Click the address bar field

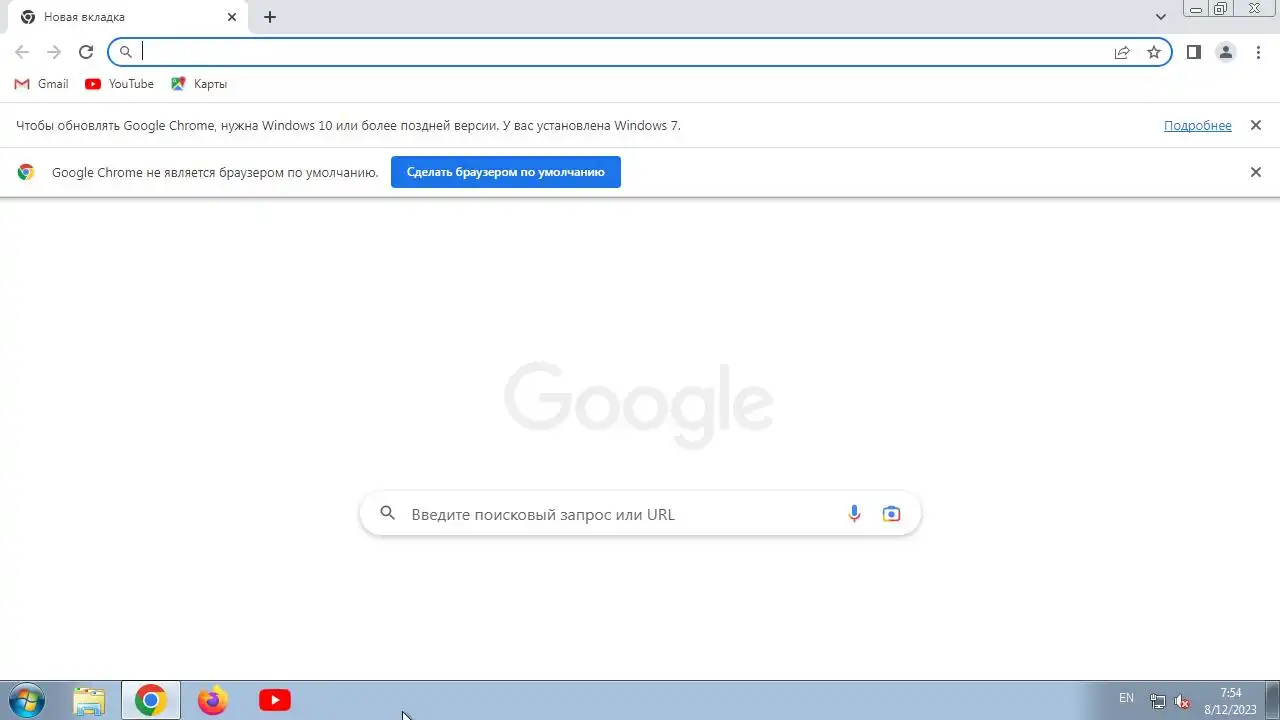pos(640,52)
